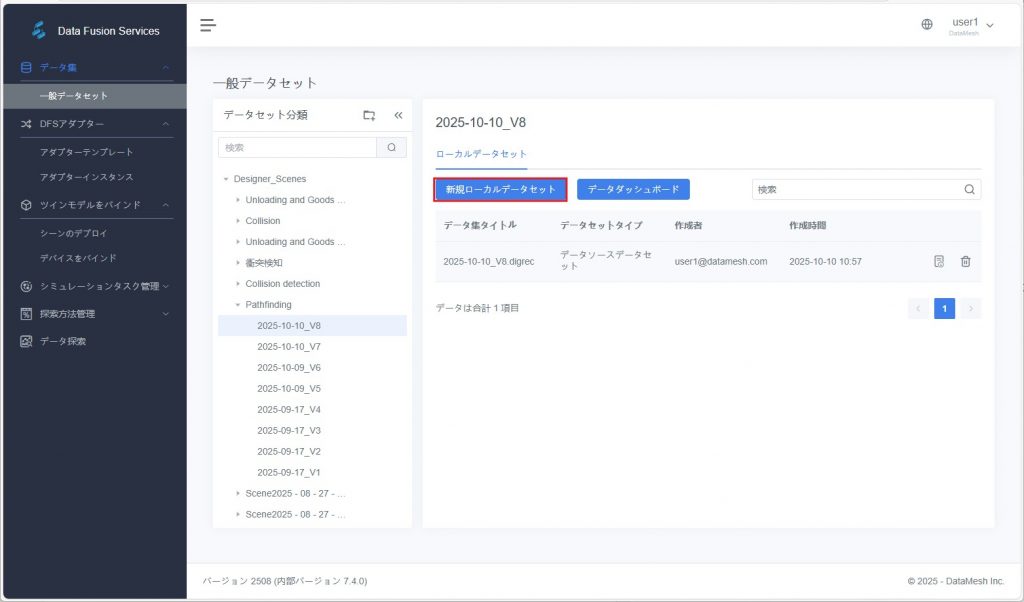Delete the 2025-10-10_V8.digrec dataset
1024x602 pixels.
[x=965, y=261]
